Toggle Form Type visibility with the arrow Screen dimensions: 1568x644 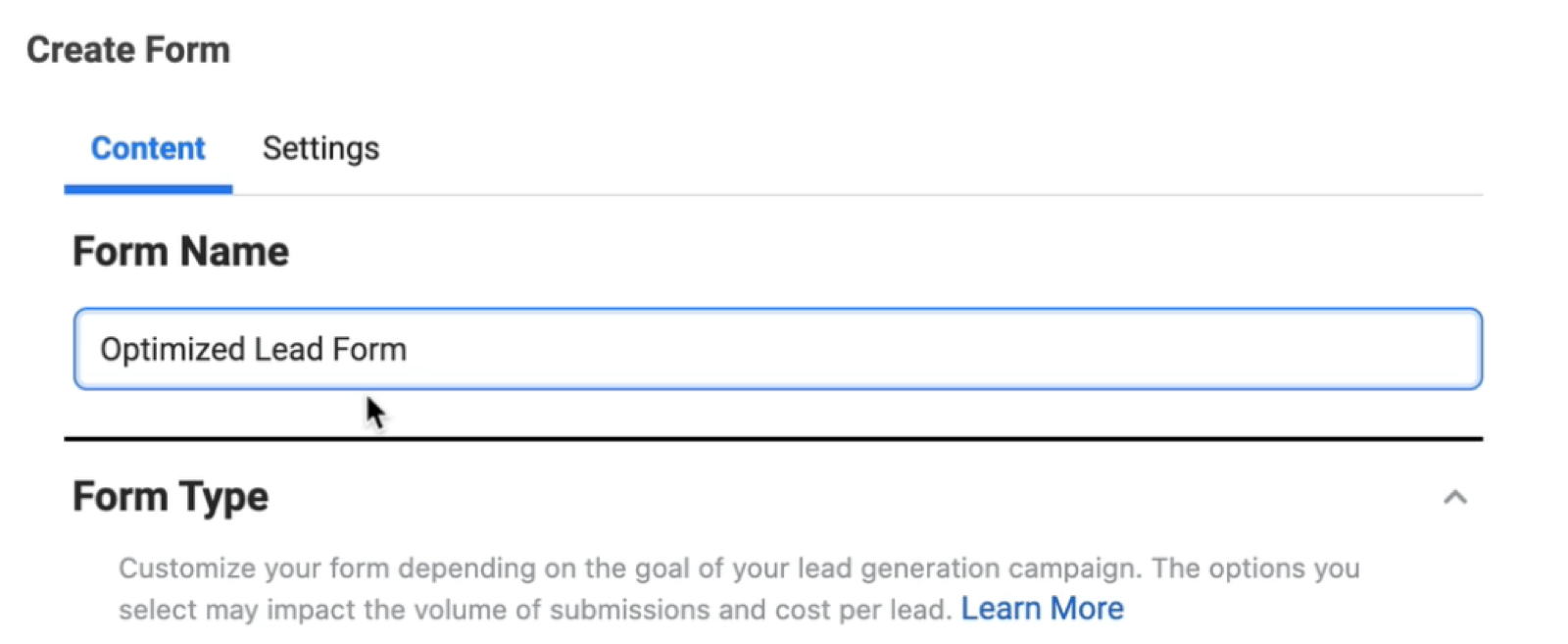pos(1457,498)
